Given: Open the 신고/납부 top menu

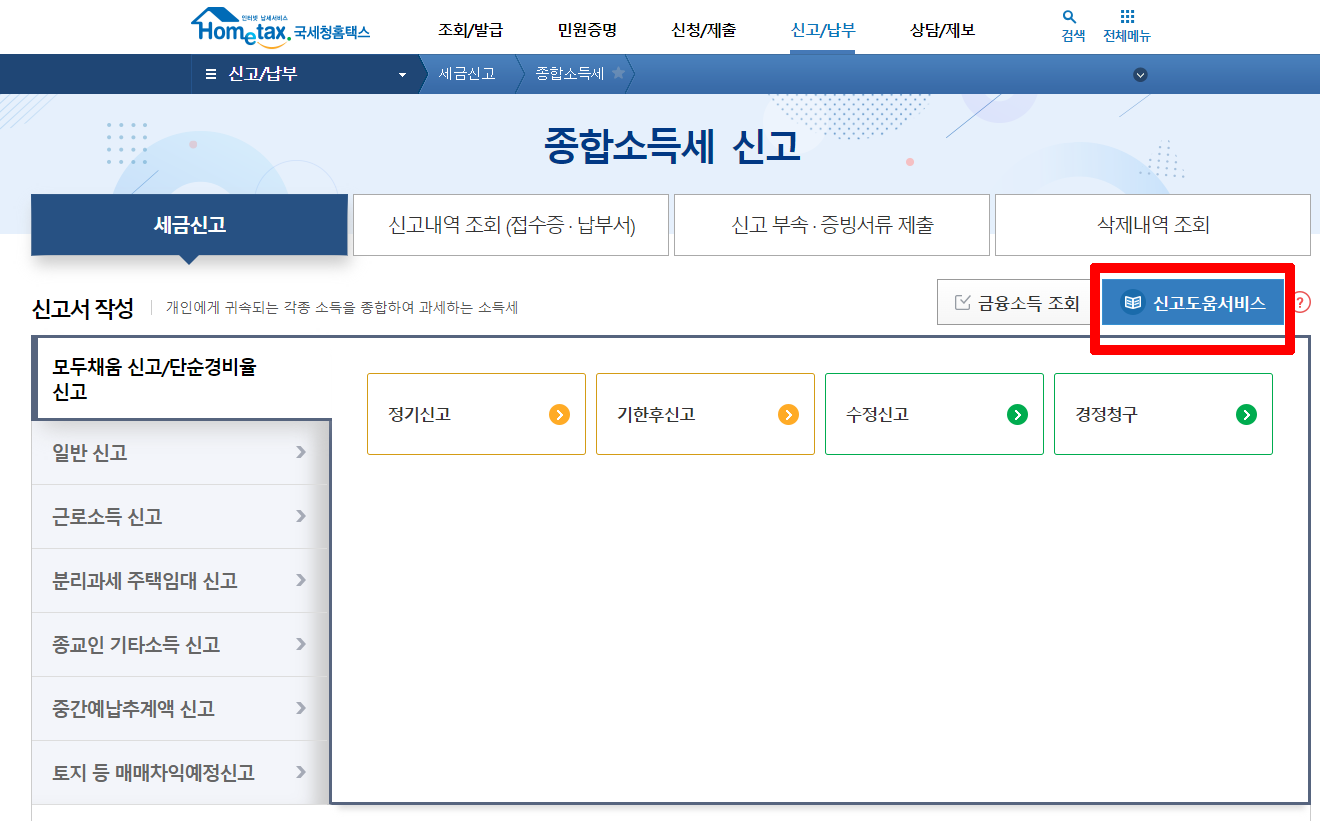Looking at the screenshot, I should pyautogui.click(x=822, y=30).
